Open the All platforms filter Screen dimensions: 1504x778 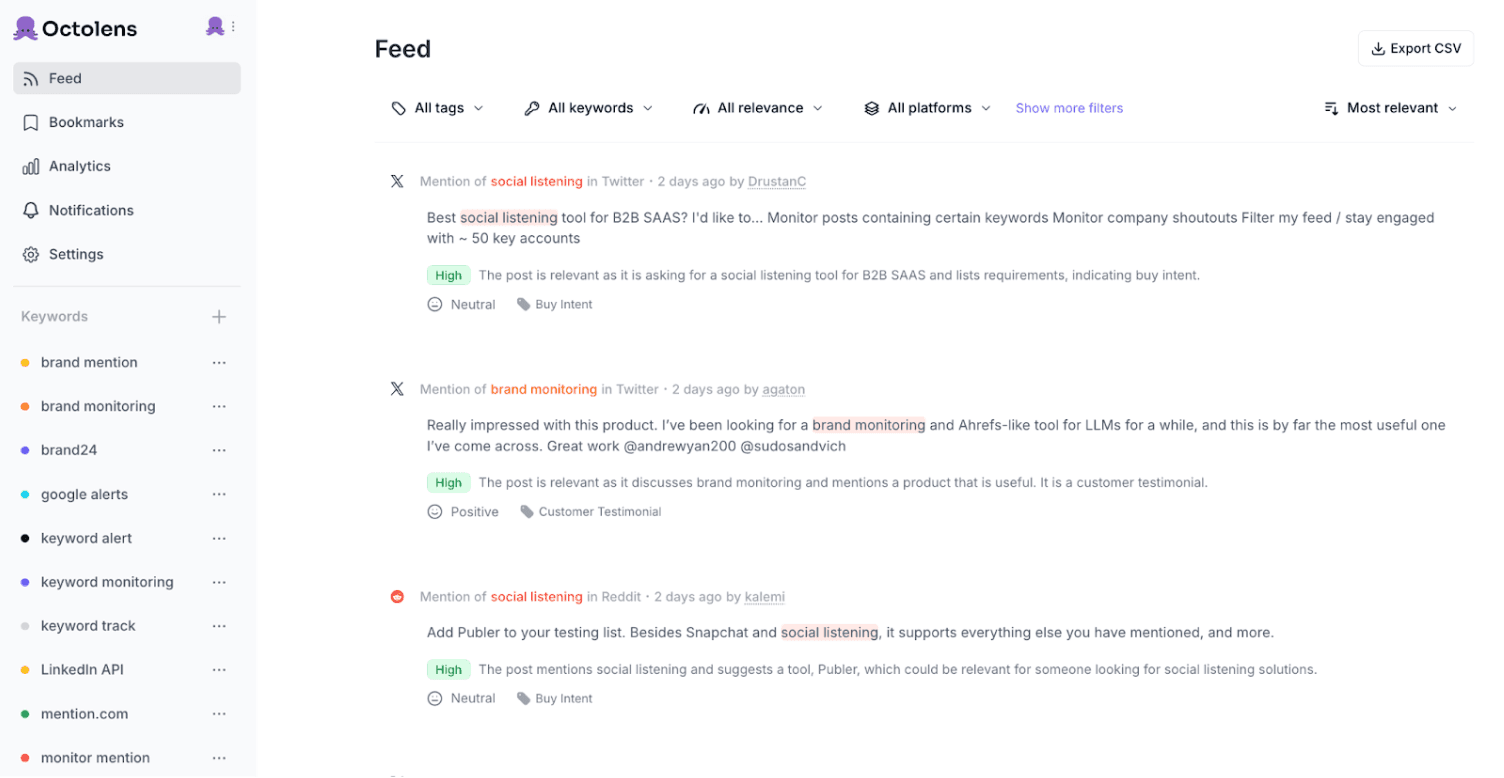click(925, 107)
